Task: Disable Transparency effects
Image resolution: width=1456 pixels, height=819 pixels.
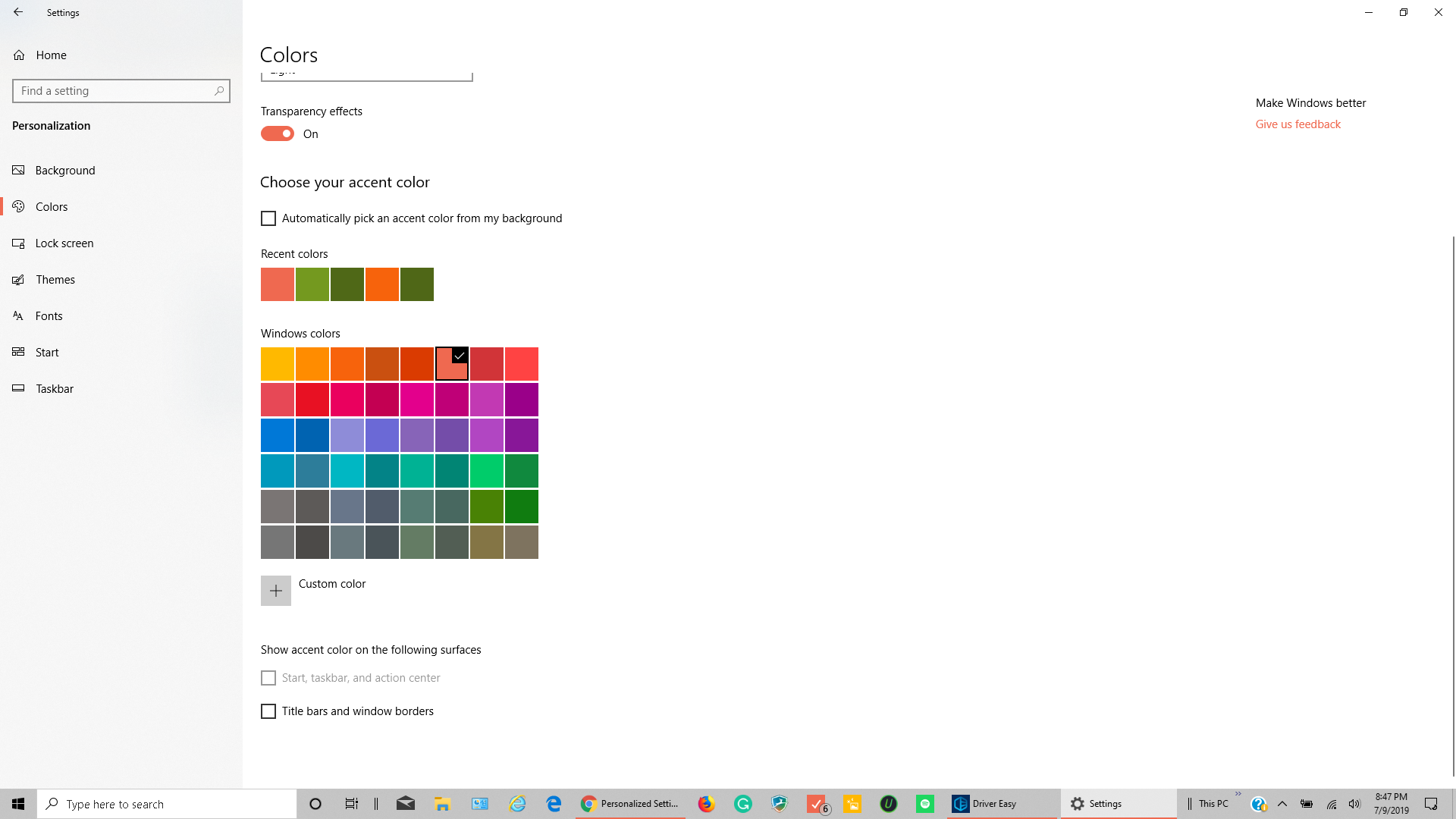Action: pos(277,133)
